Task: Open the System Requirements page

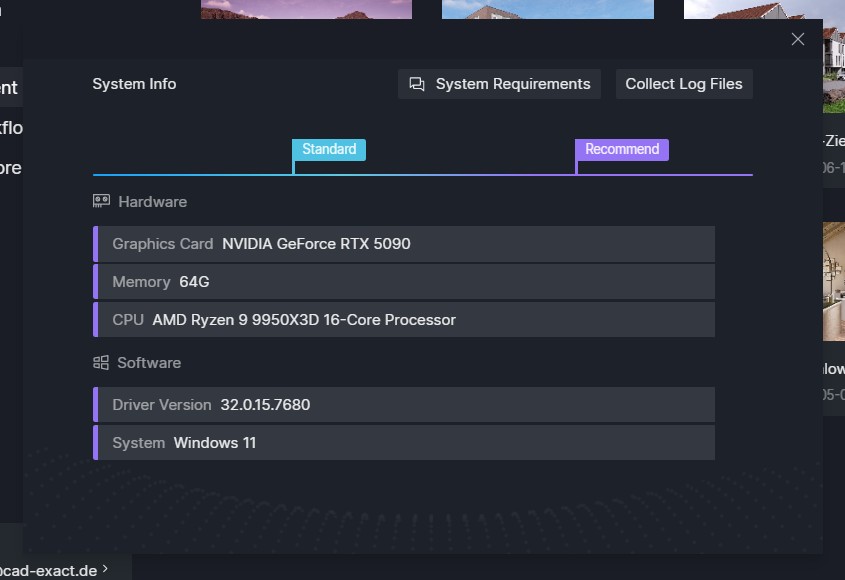Action: [499, 84]
